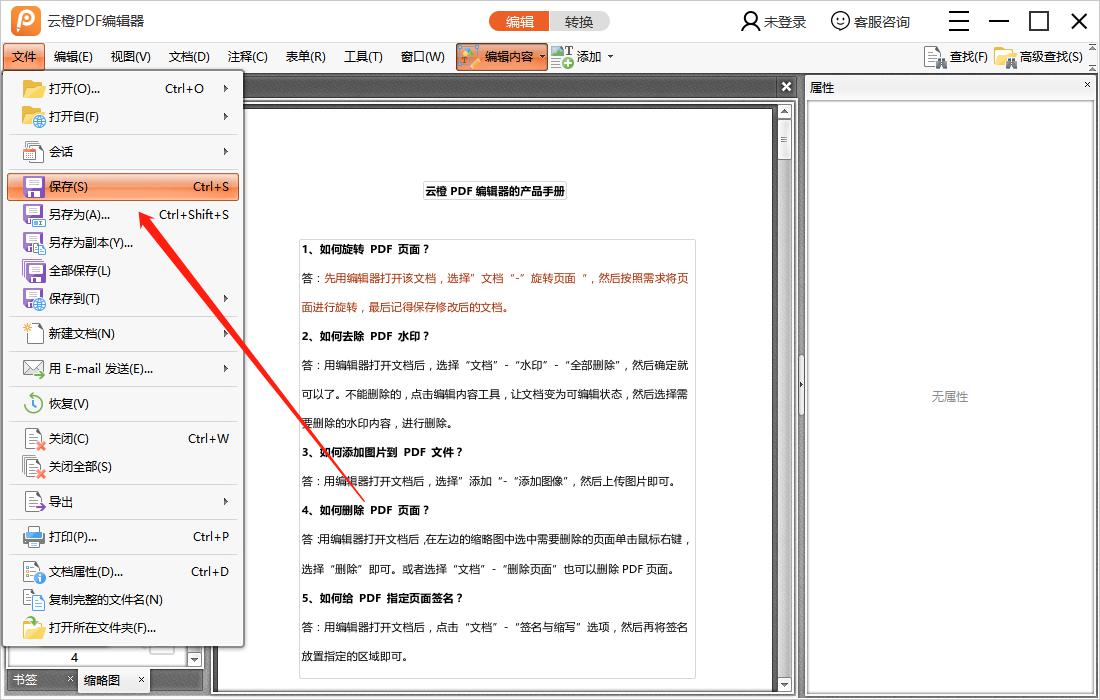This screenshot has width=1100, height=700.
Task: Expand the 保存到(T) submenu arrow
Action: pos(226,299)
